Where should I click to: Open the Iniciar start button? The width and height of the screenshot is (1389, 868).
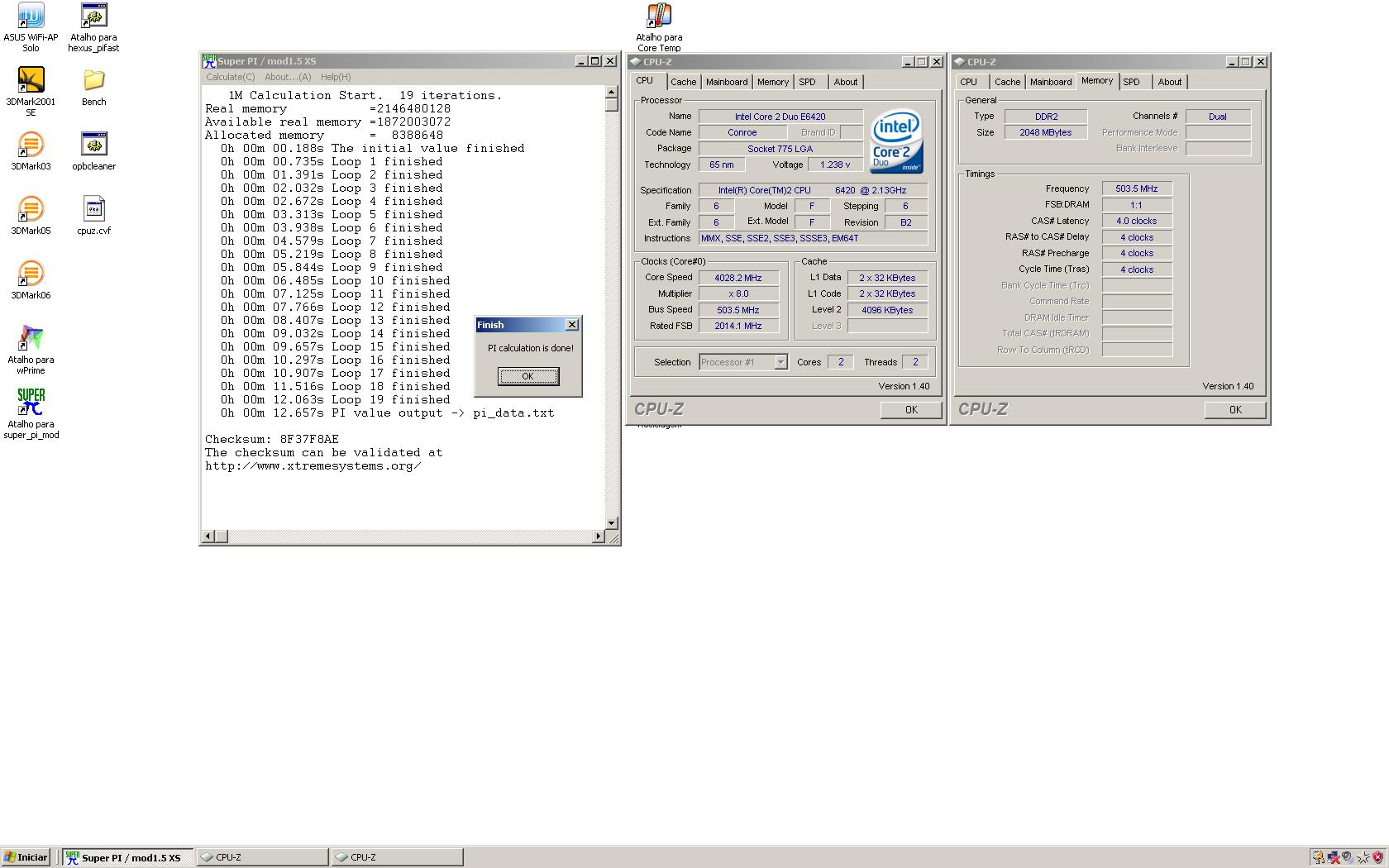(26, 857)
